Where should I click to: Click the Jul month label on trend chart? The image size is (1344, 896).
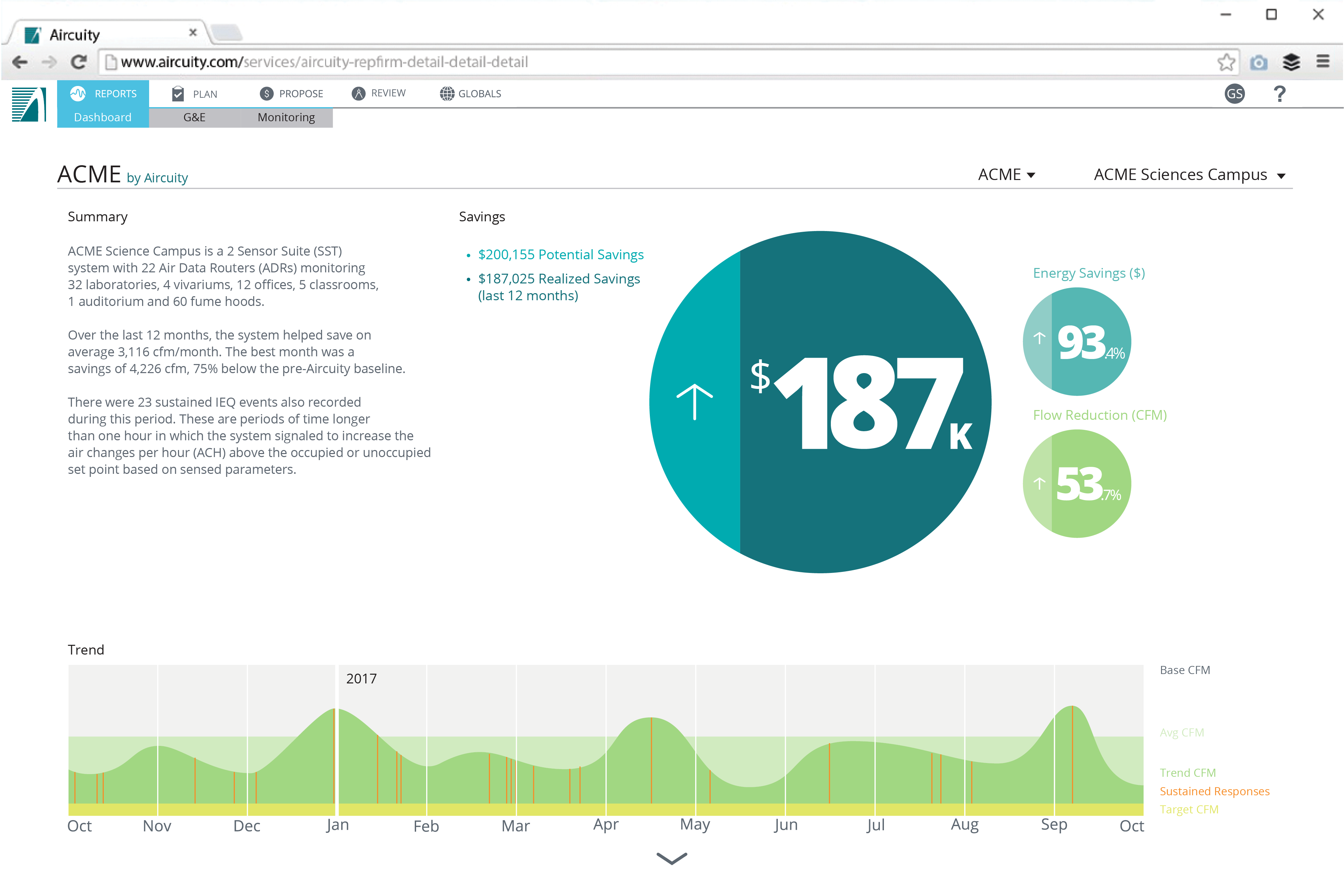876,825
